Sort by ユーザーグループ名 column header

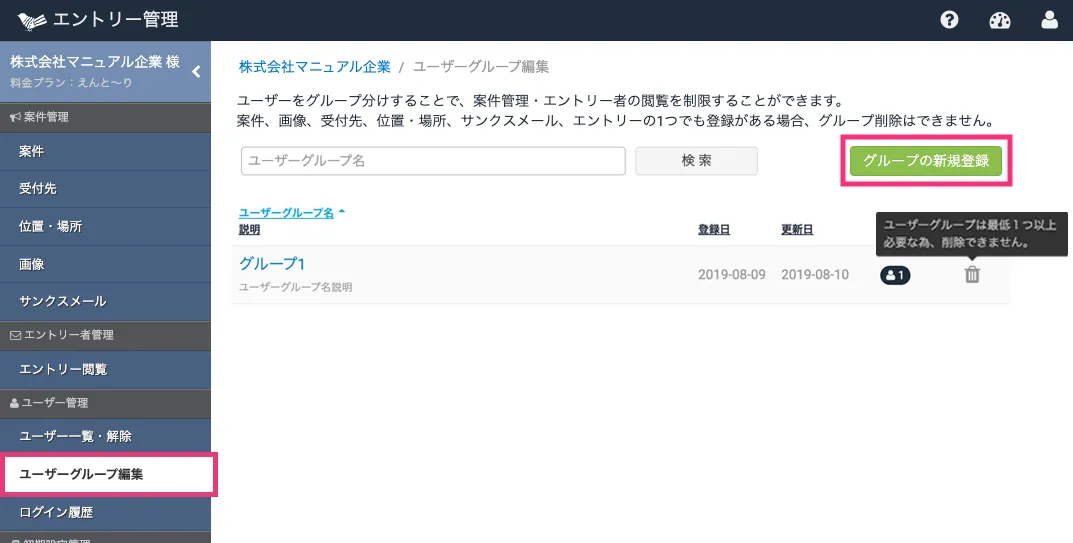point(286,213)
